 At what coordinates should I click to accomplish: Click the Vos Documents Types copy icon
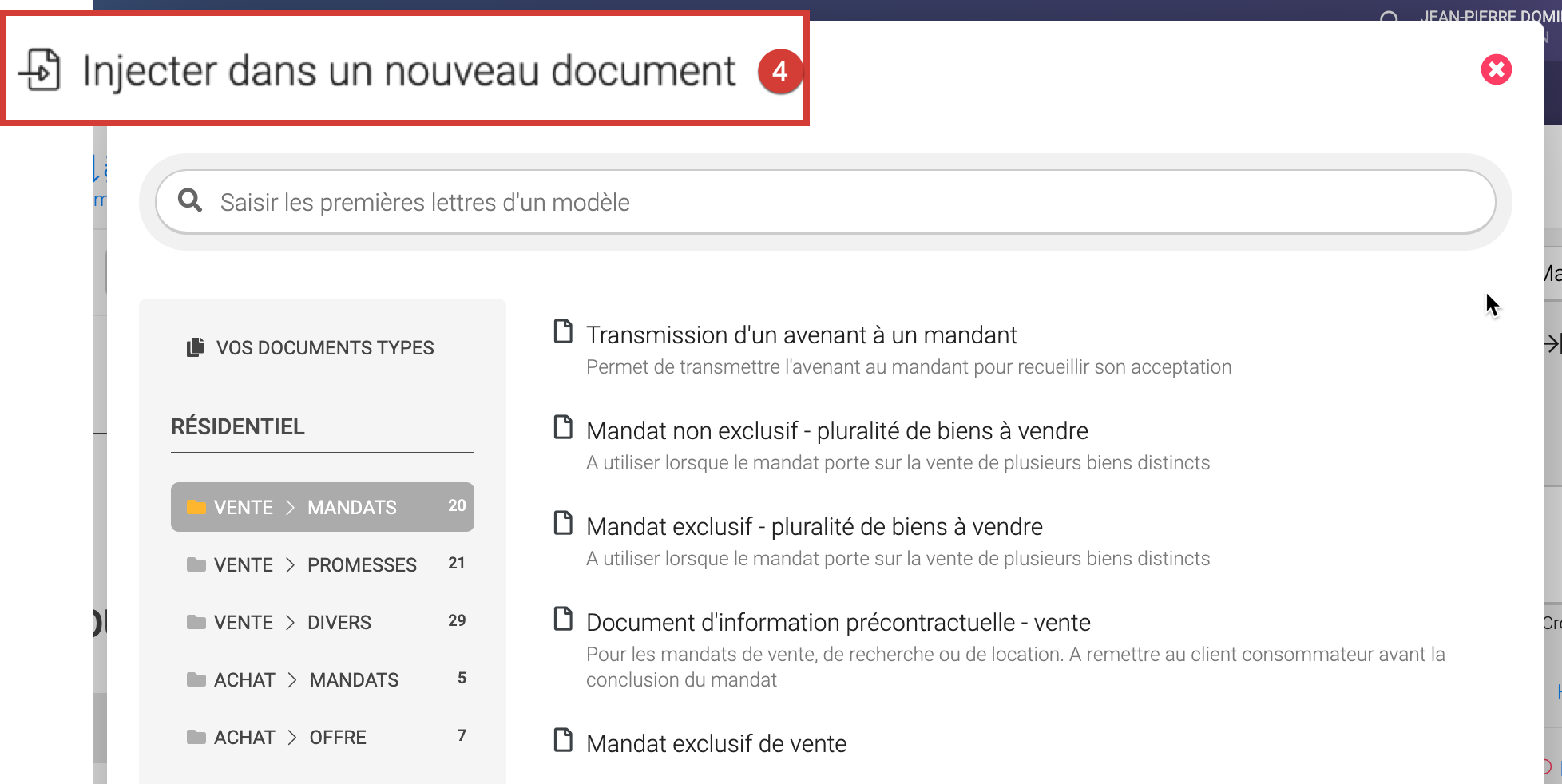pyautogui.click(x=195, y=347)
